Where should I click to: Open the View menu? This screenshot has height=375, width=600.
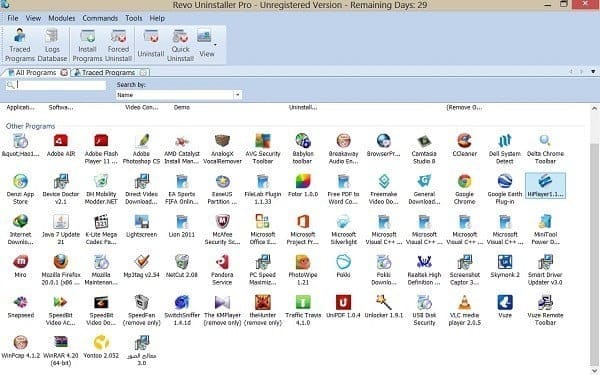click(x=33, y=18)
